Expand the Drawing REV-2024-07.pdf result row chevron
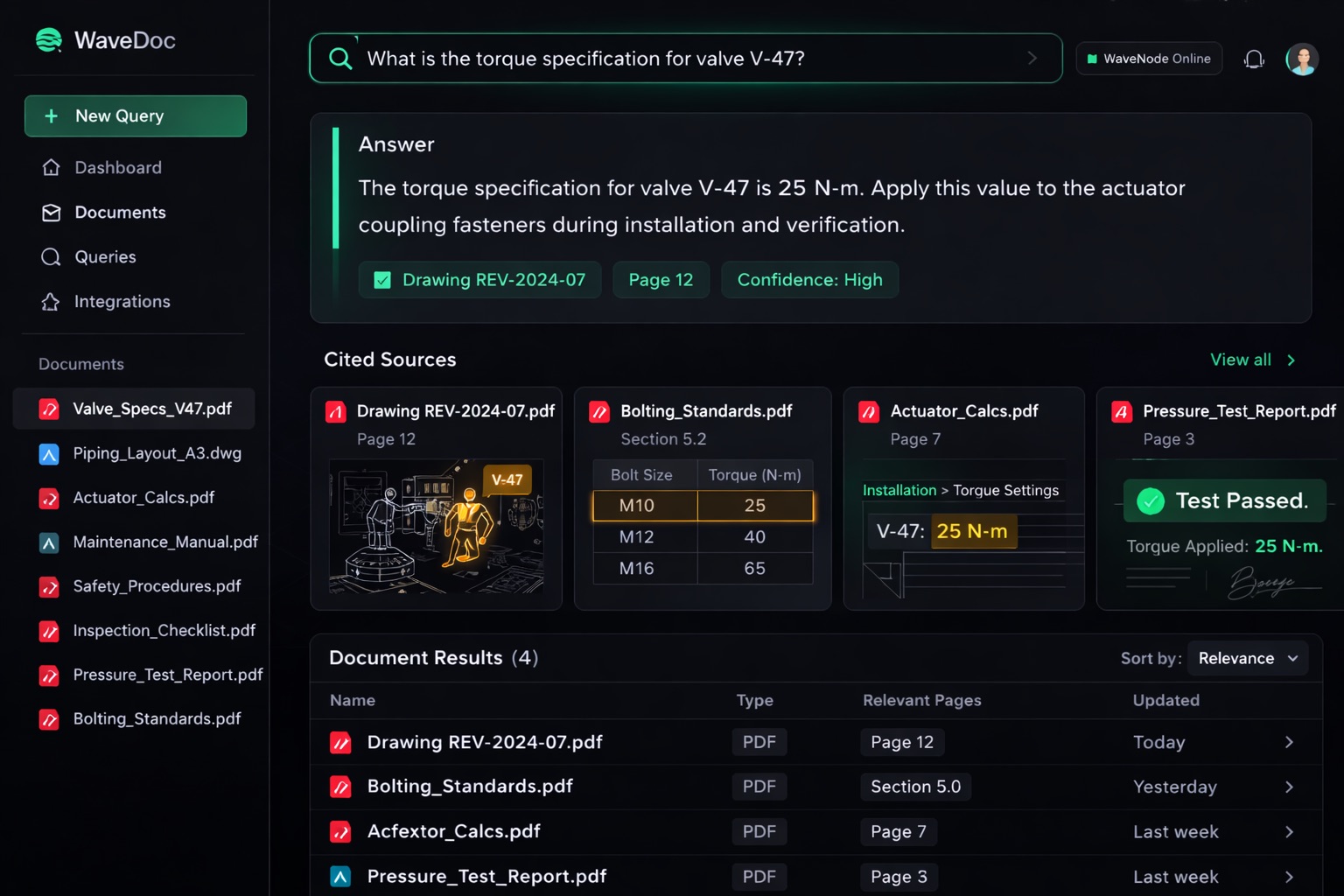Screen dimensions: 1344x896 coord(1288,742)
